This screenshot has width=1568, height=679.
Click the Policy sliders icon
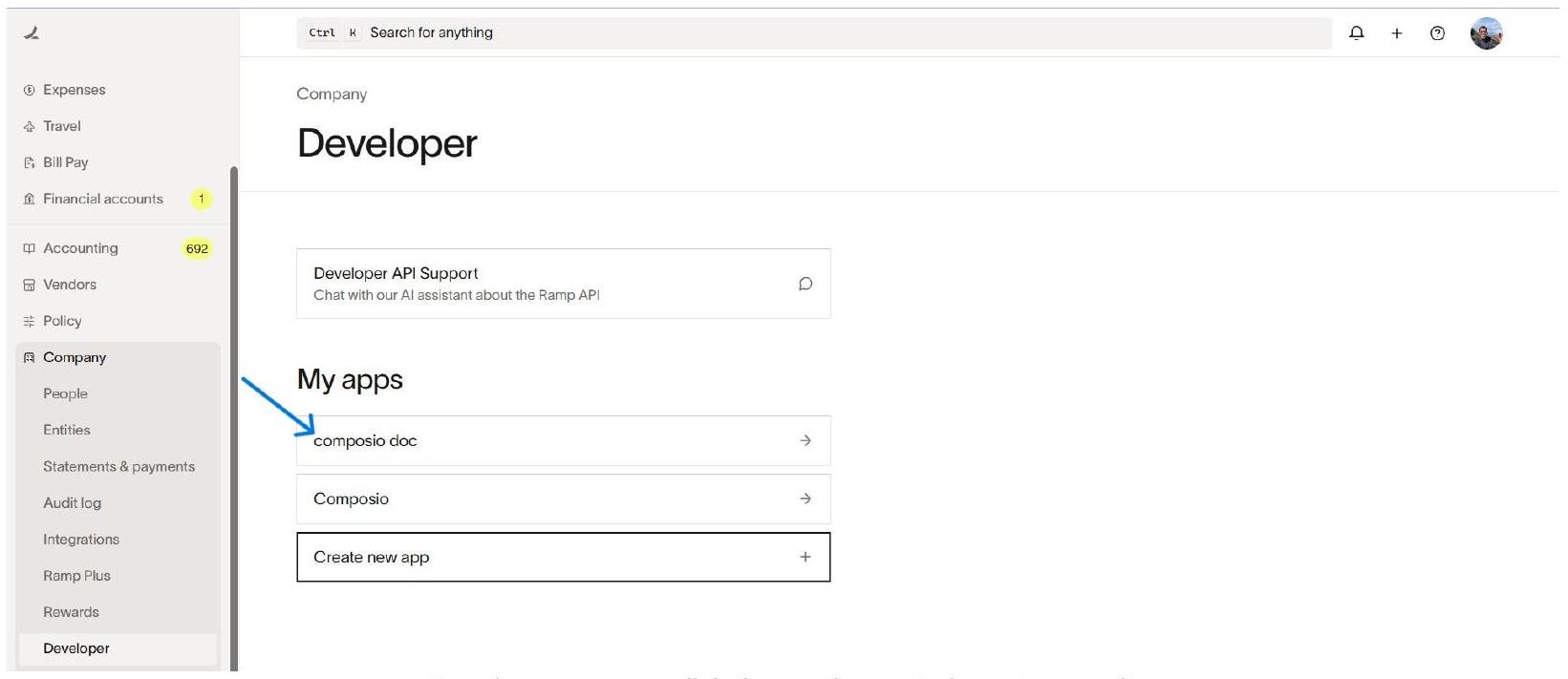pos(29,321)
